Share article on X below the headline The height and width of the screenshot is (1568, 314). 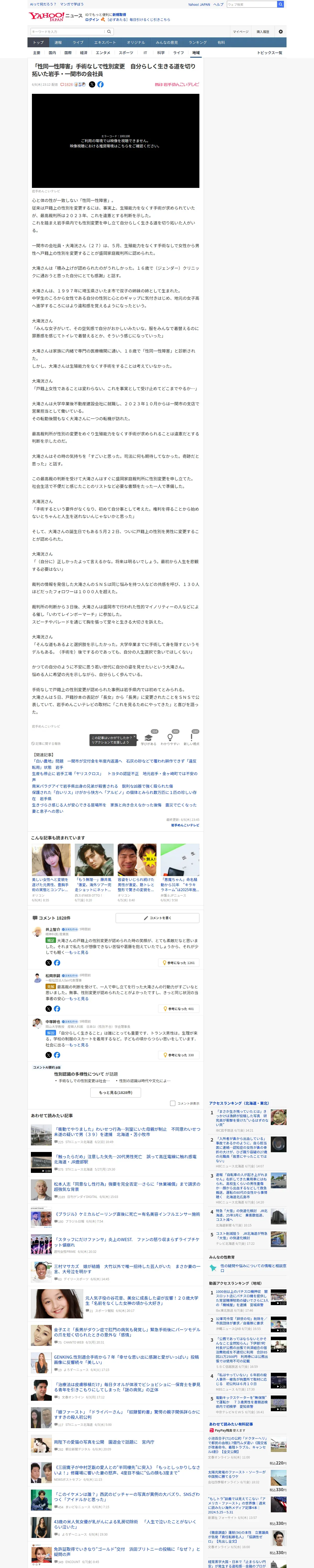click(x=92, y=85)
